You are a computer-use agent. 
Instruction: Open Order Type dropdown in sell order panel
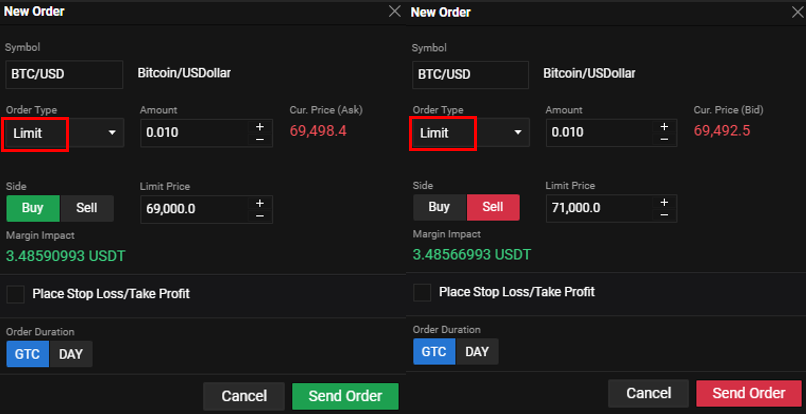tap(470, 133)
